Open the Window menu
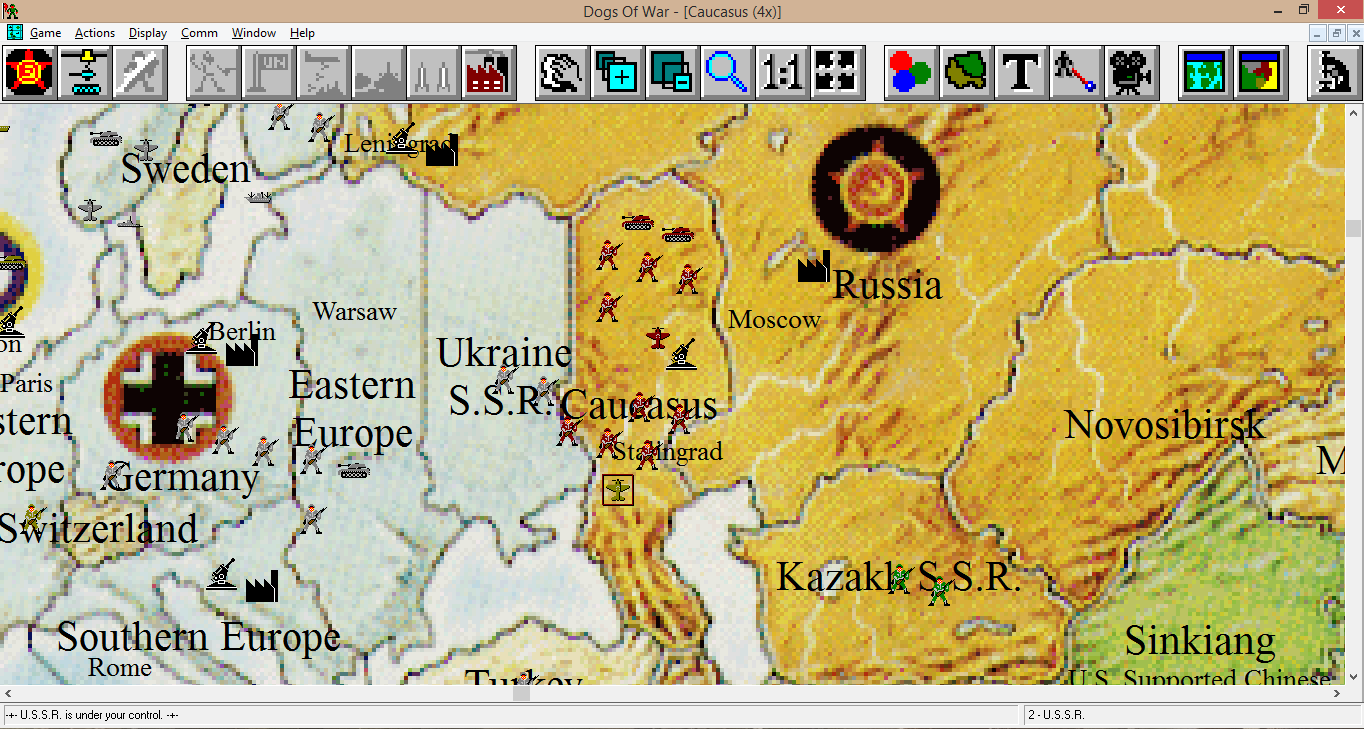This screenshot has height=729, width=1364. [x=254, y=33]
